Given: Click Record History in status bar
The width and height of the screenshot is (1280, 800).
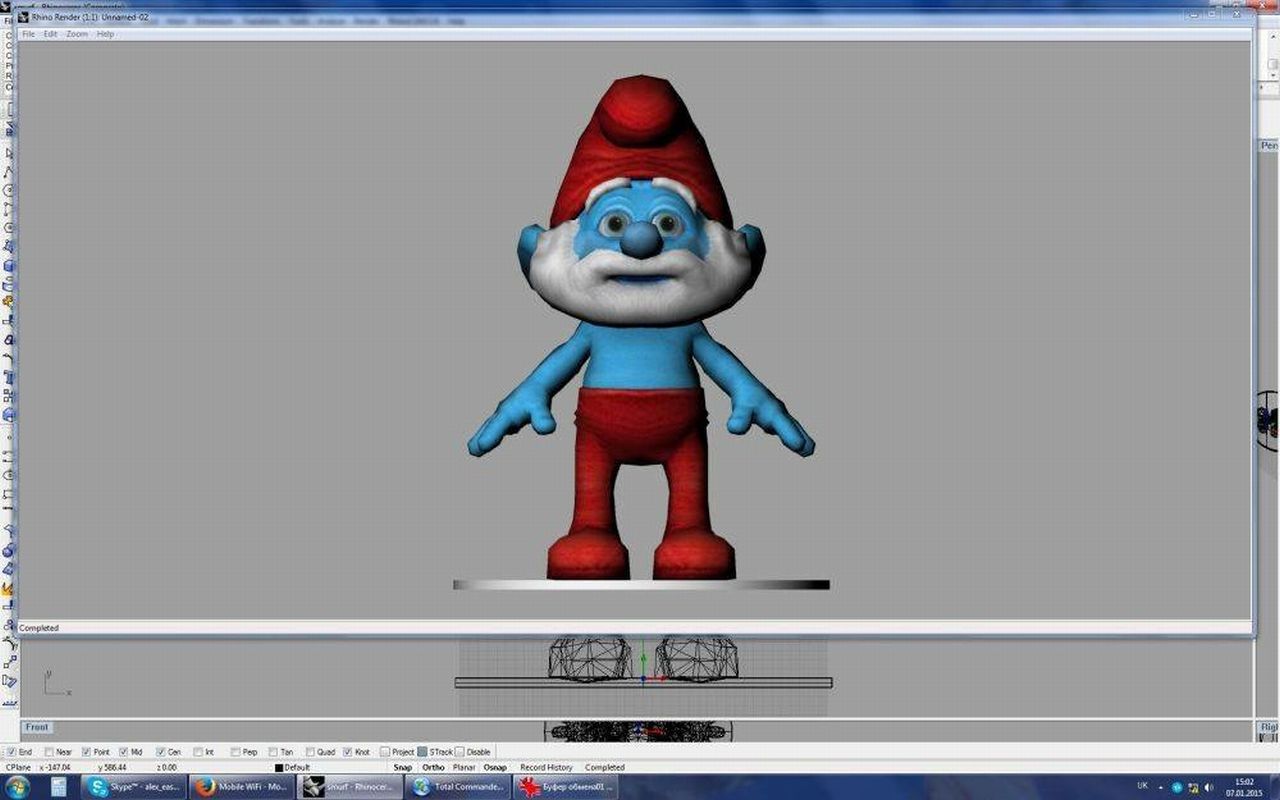Looking at the screenshot, I should [x=546, y=768].
